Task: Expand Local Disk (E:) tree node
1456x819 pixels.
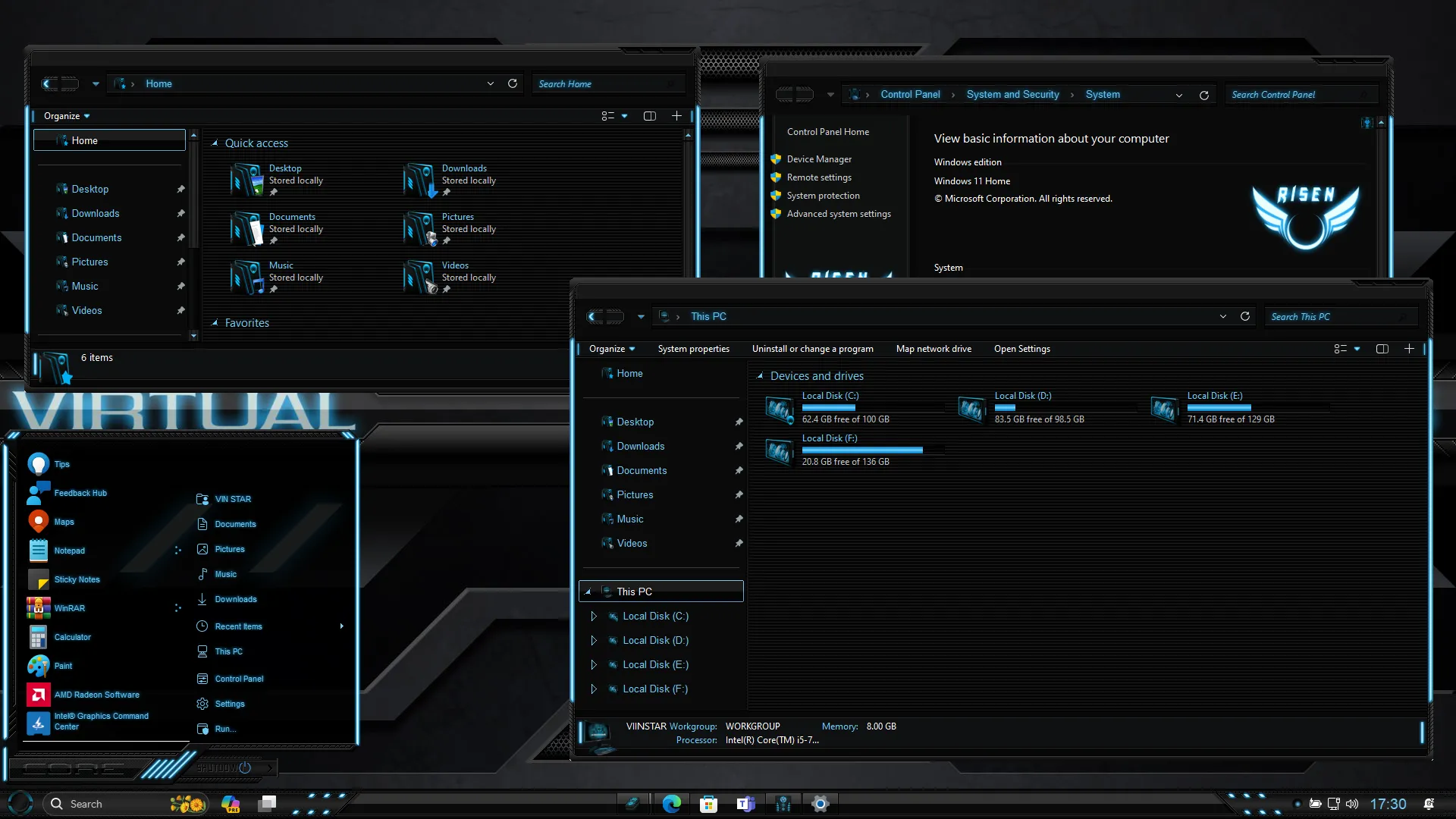Action: coord(594,665)
